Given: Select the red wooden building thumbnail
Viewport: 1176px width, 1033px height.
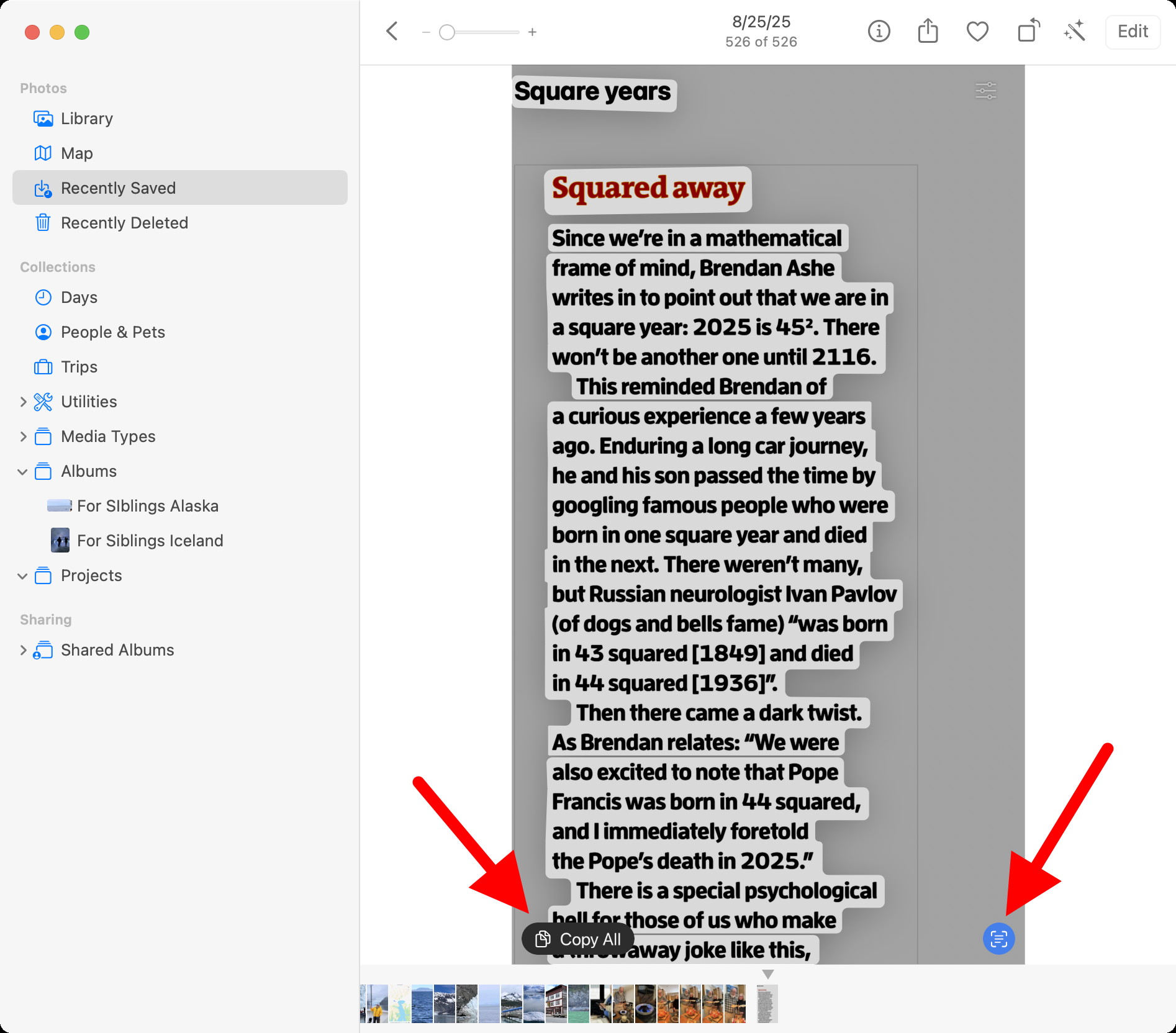Looking at the screenshot, I should point(556,1003).
